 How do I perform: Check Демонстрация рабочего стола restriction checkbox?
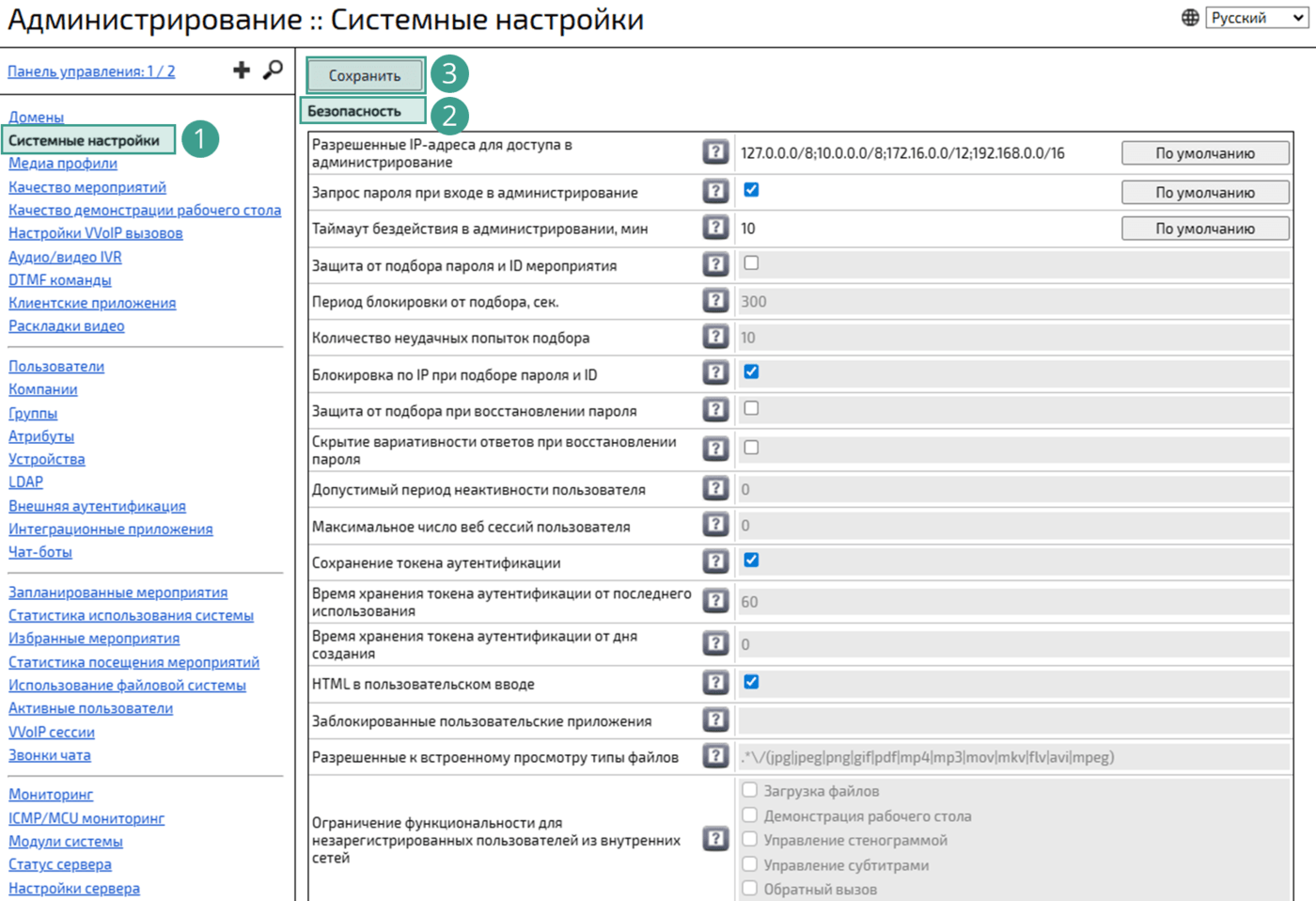pos(749,814)
